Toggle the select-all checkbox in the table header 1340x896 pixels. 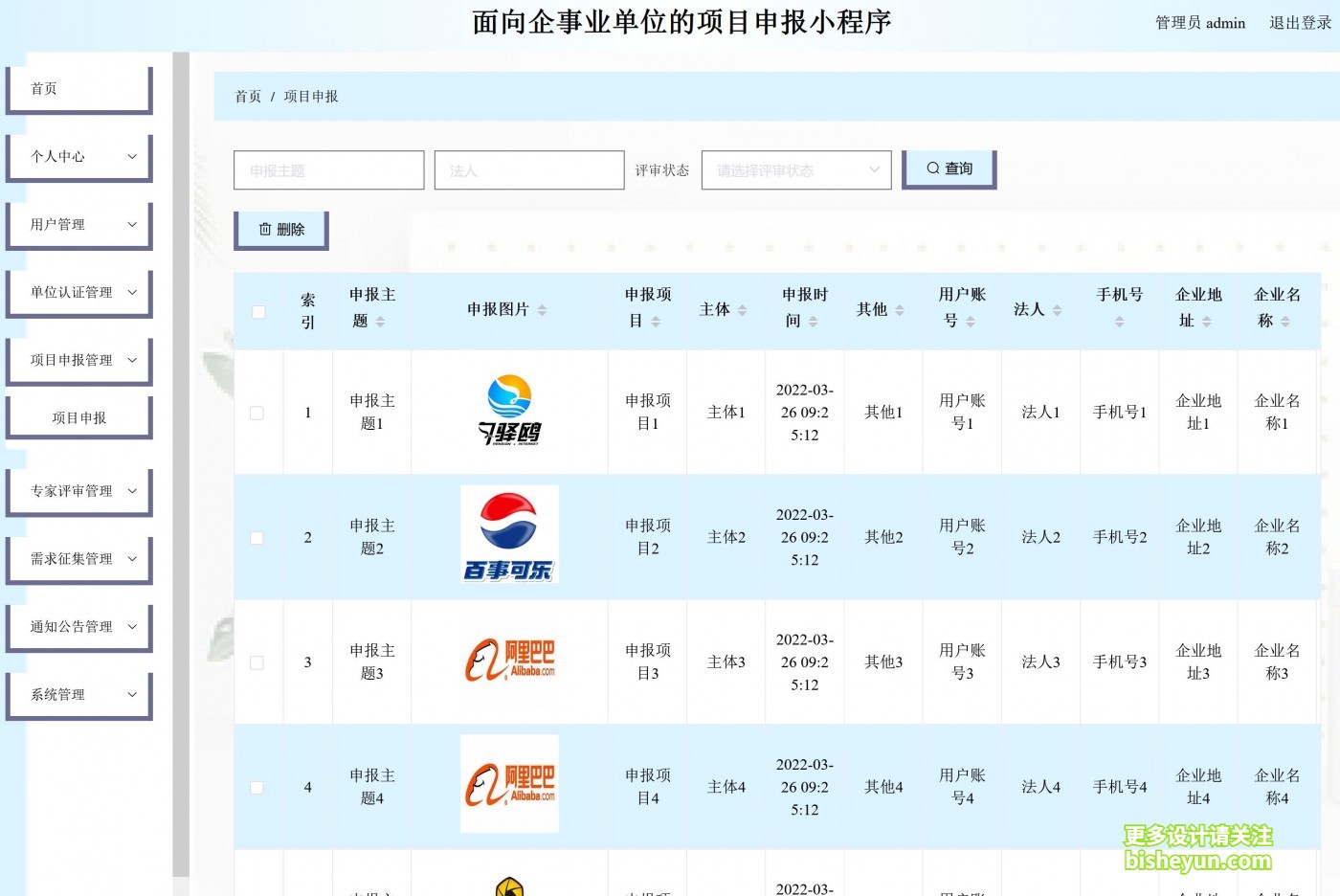(x=257, y=310)
